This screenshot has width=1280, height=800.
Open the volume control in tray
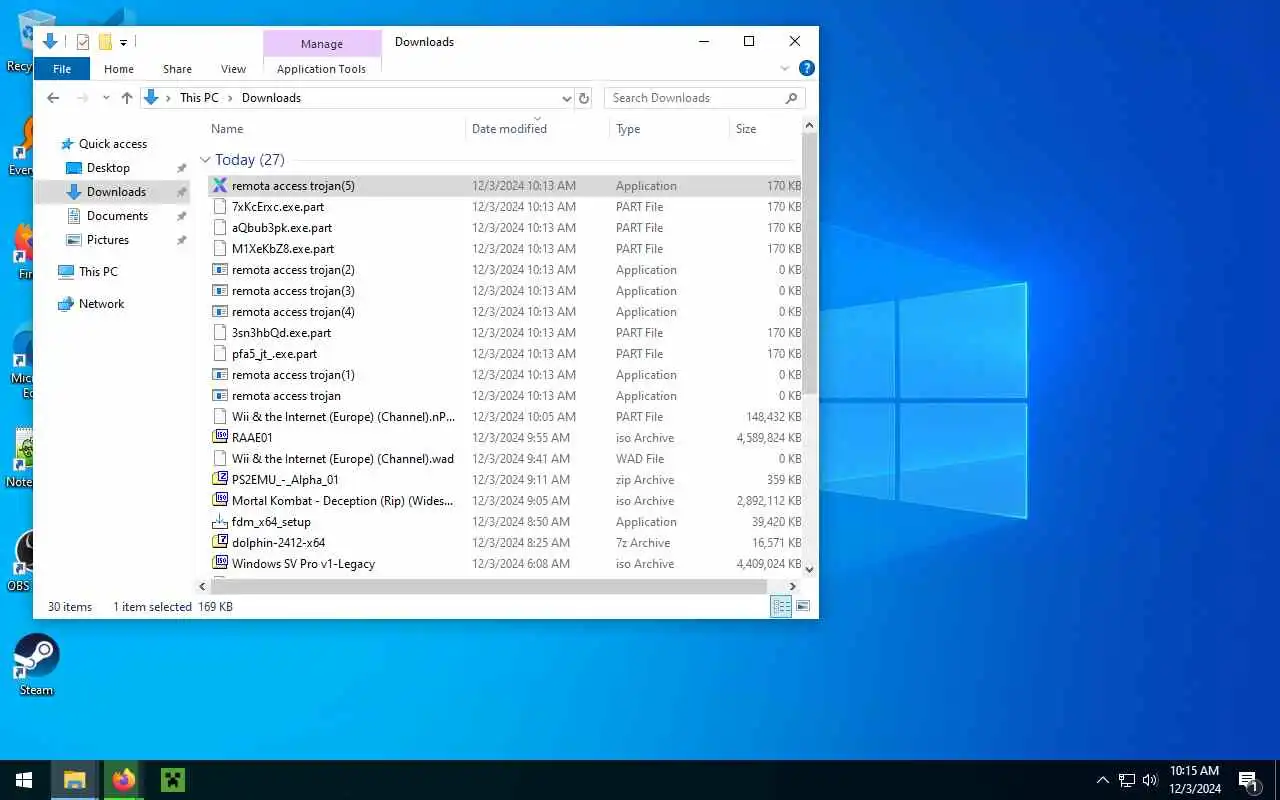point(1150,780)
